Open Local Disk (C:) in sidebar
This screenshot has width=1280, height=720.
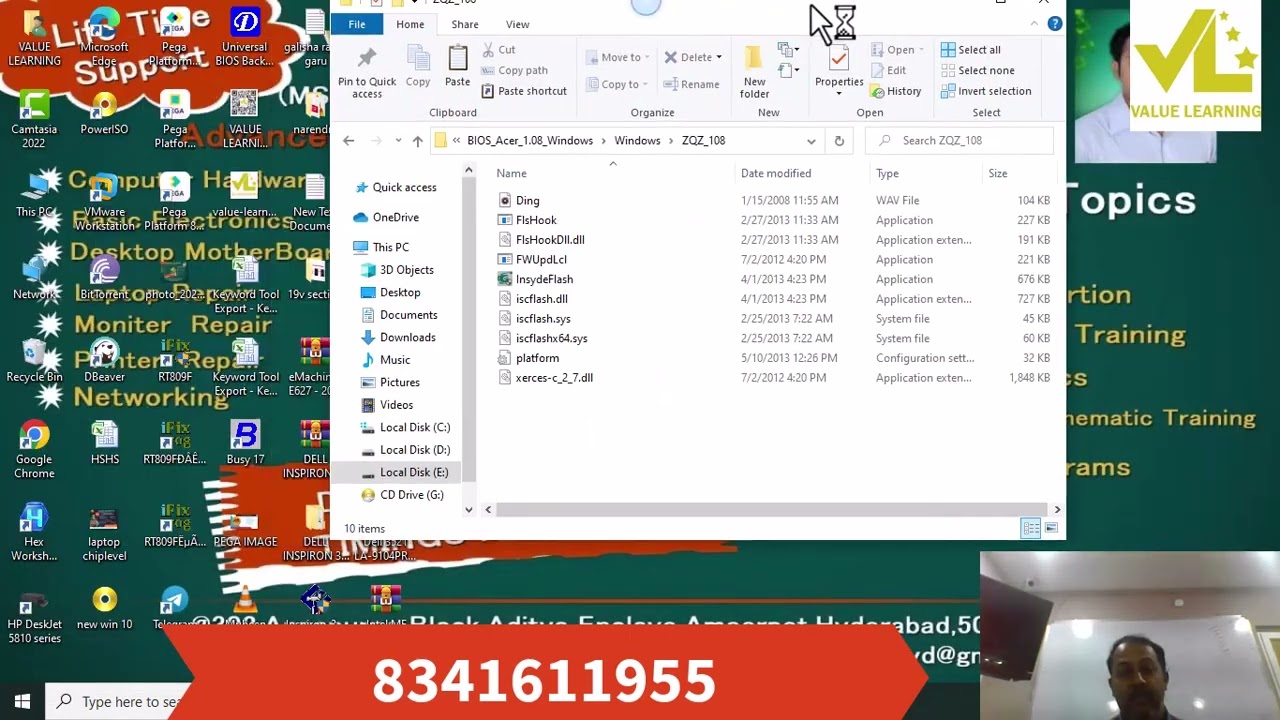[x=414, y=428]
